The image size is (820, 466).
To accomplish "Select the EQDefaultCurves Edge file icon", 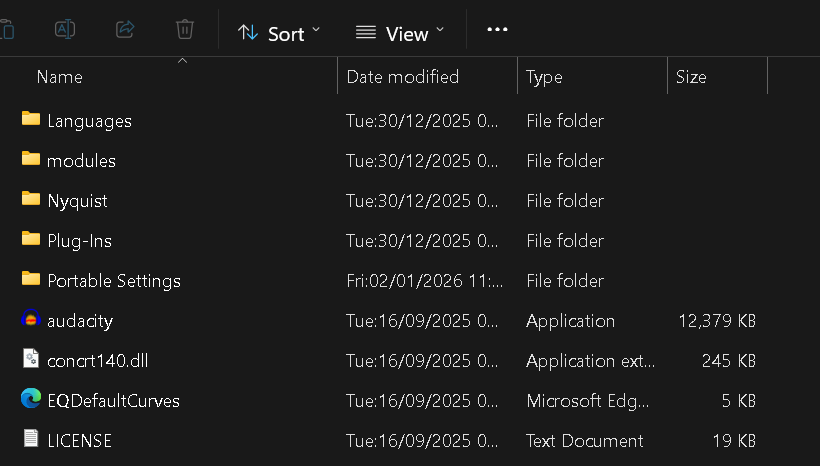I will click(x=31, y=400).
